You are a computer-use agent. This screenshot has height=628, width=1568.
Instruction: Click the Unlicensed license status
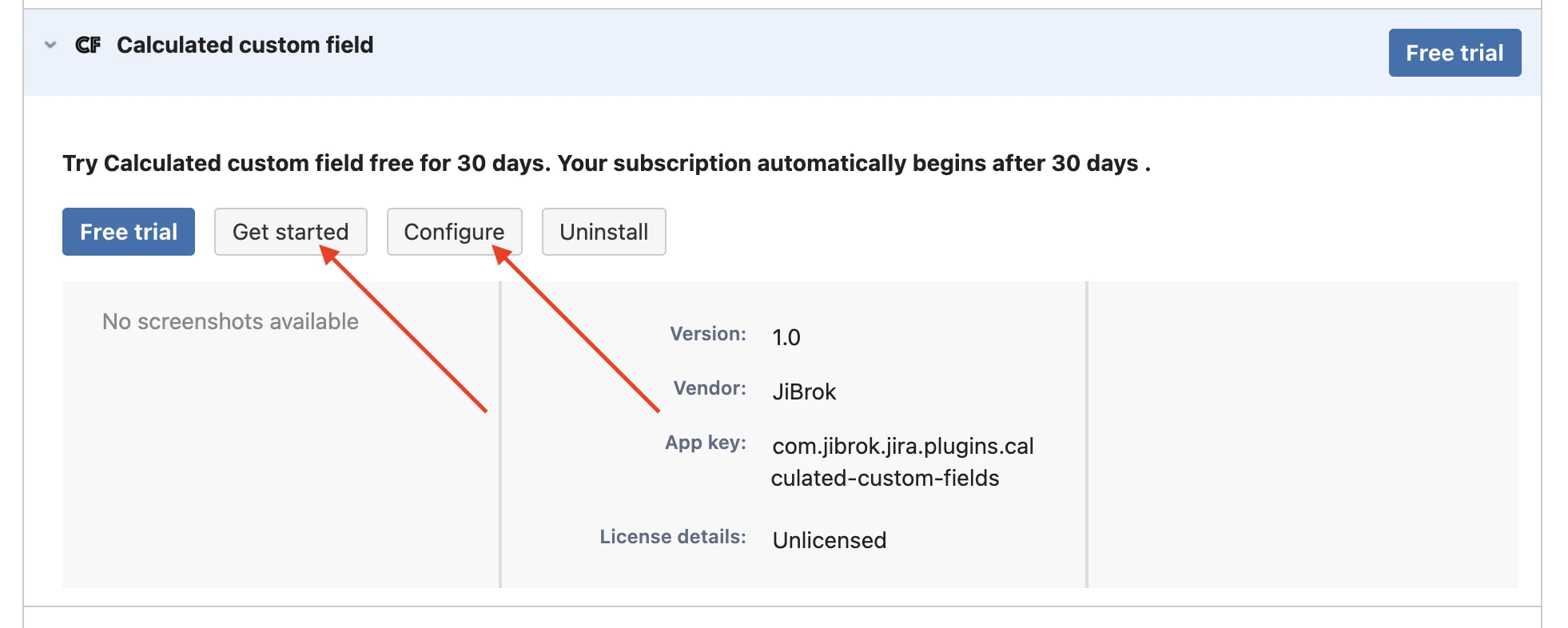click(830, 540)
